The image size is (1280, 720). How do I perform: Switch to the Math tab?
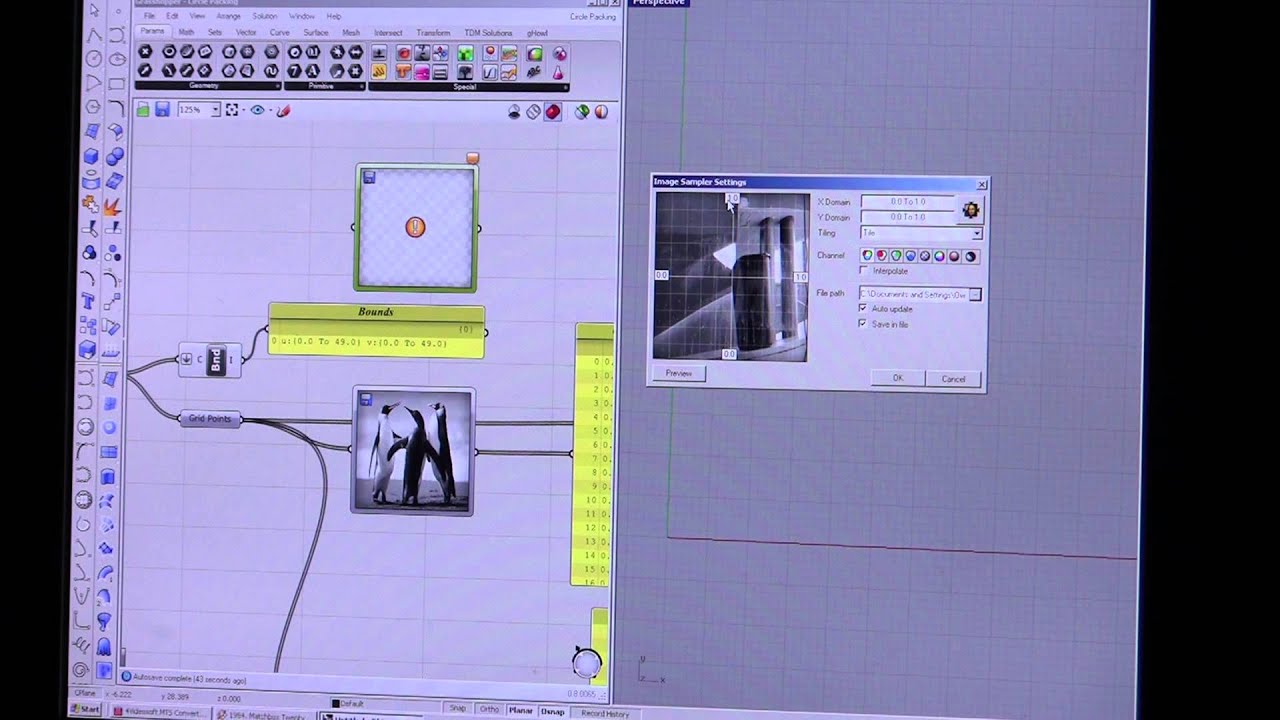(186, 32)
